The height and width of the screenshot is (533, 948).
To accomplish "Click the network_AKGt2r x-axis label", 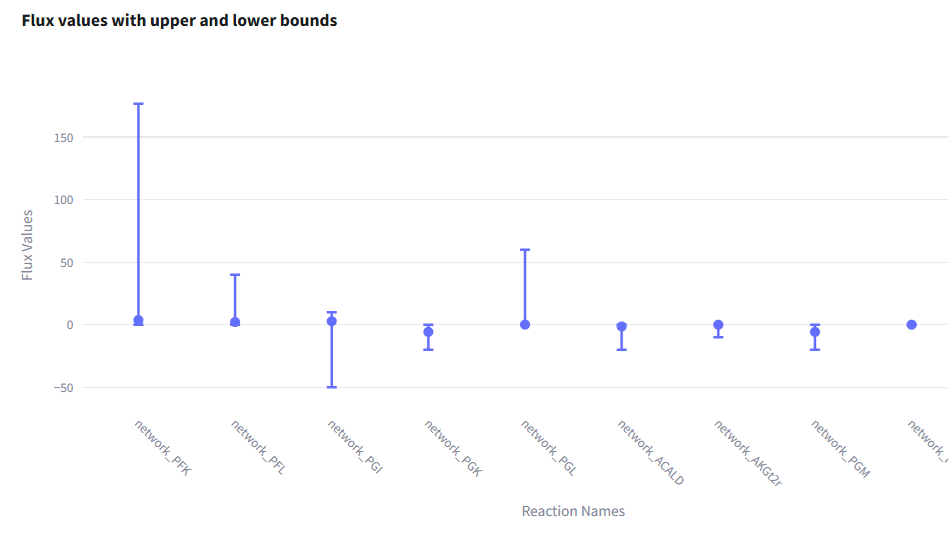I will pyautogui.click(x=747, y=452).
